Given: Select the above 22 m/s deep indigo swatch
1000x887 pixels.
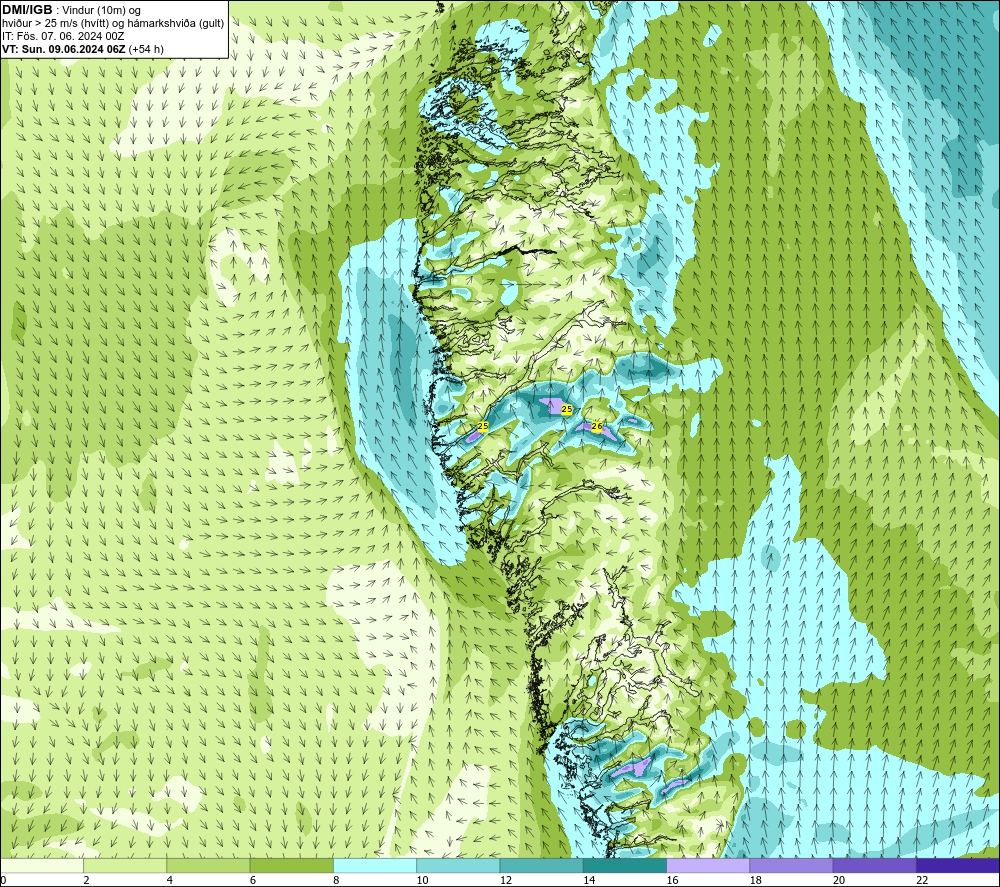Looking at the screenshot, I should pyautogui.click(x=958, y=865).
